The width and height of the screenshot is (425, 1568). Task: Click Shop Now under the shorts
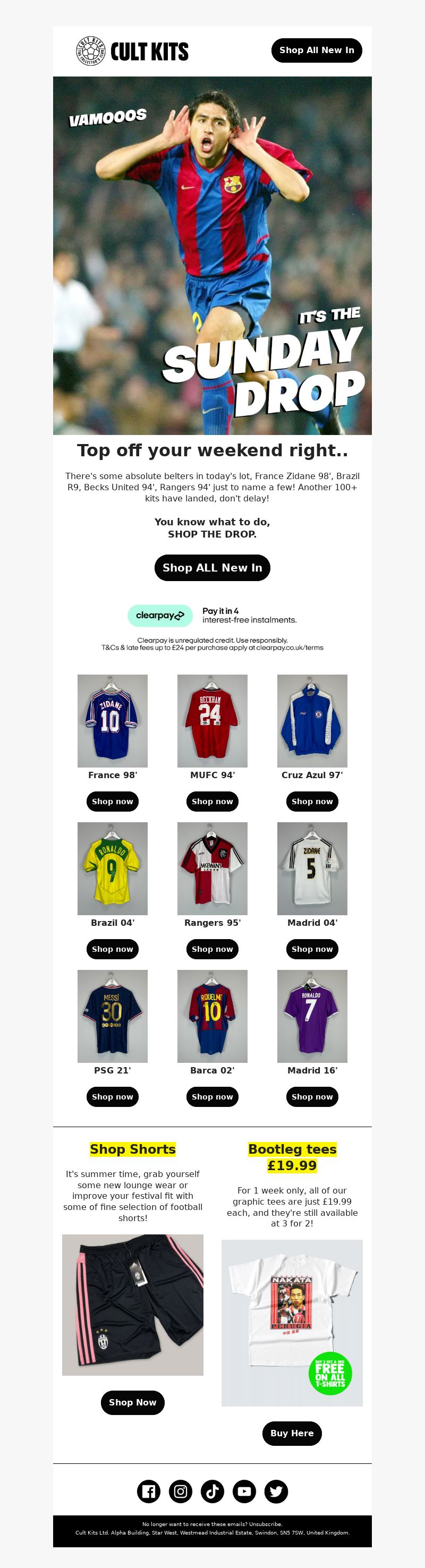coord(133,1402)
